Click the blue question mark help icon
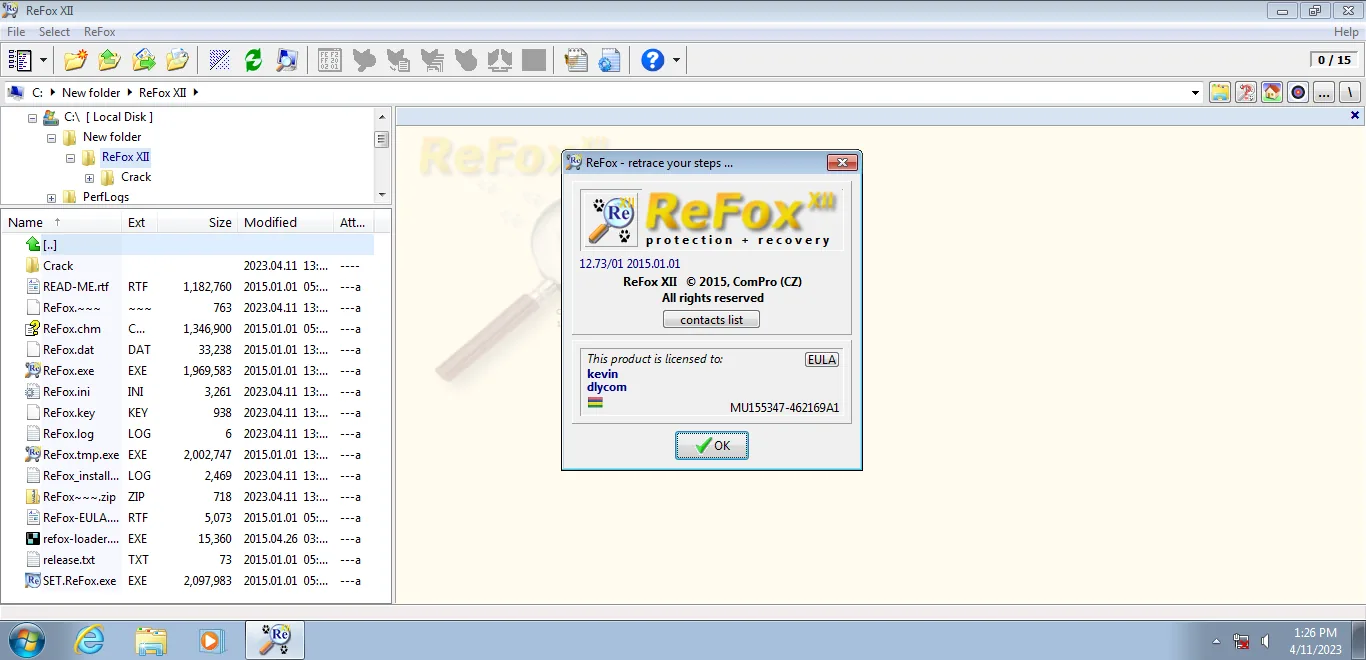This screenshot has height=660, width=1366. (652, 60)
